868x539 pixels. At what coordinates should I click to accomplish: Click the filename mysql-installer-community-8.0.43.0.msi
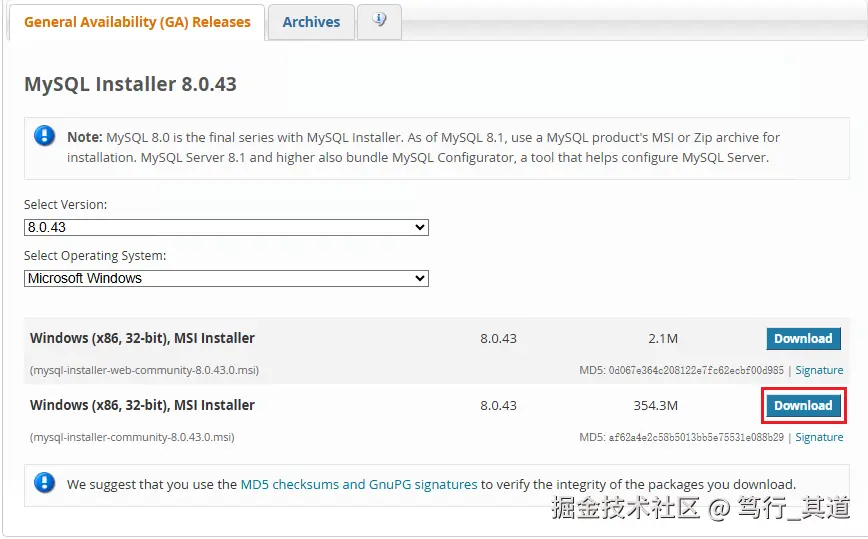(x=132, y=437)
